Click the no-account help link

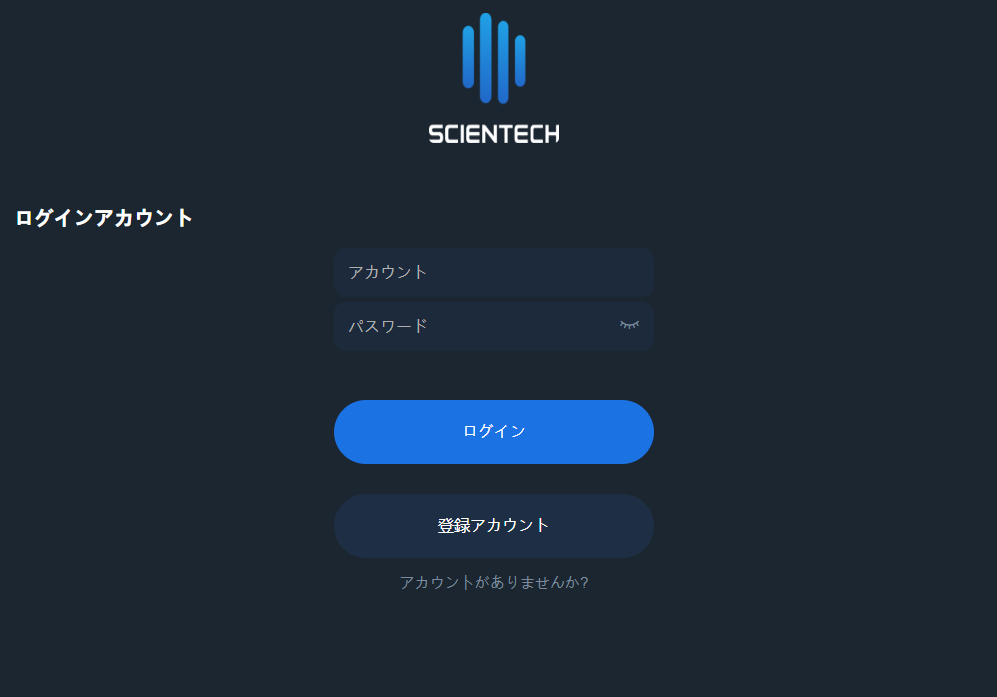coord(494,581)
